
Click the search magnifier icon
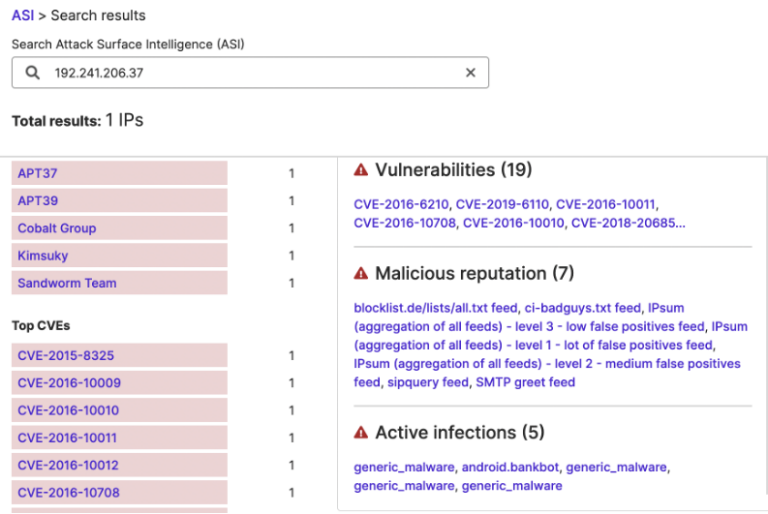pos(33,73)
